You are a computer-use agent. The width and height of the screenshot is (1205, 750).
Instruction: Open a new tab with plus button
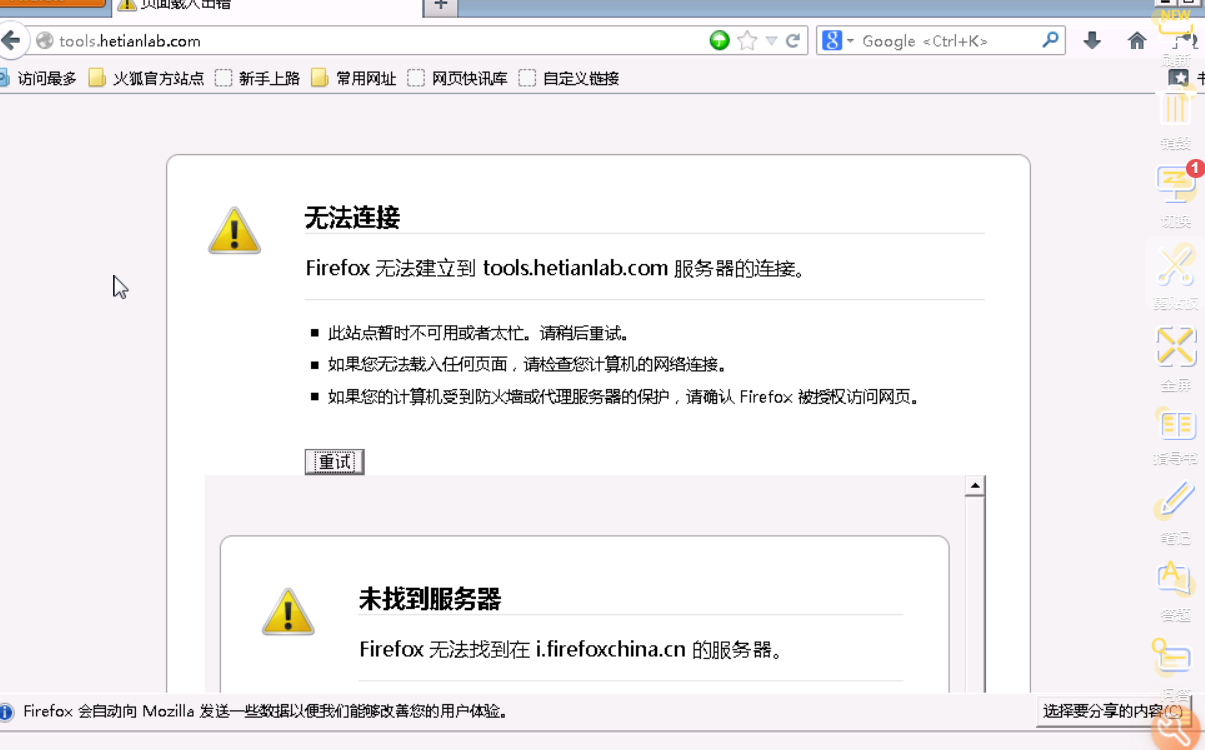pos(440,6)
